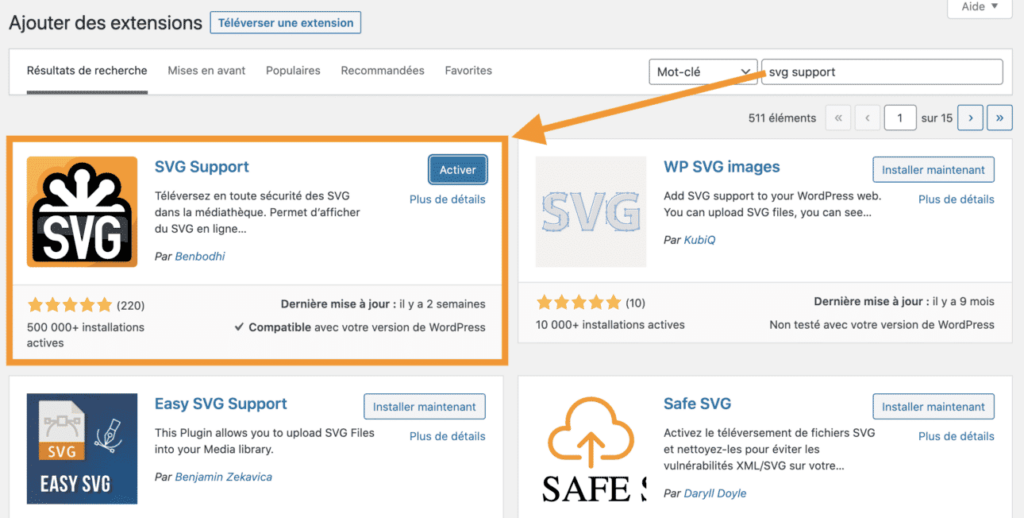Click the WP SVG images star rating

tap(579, 302)
